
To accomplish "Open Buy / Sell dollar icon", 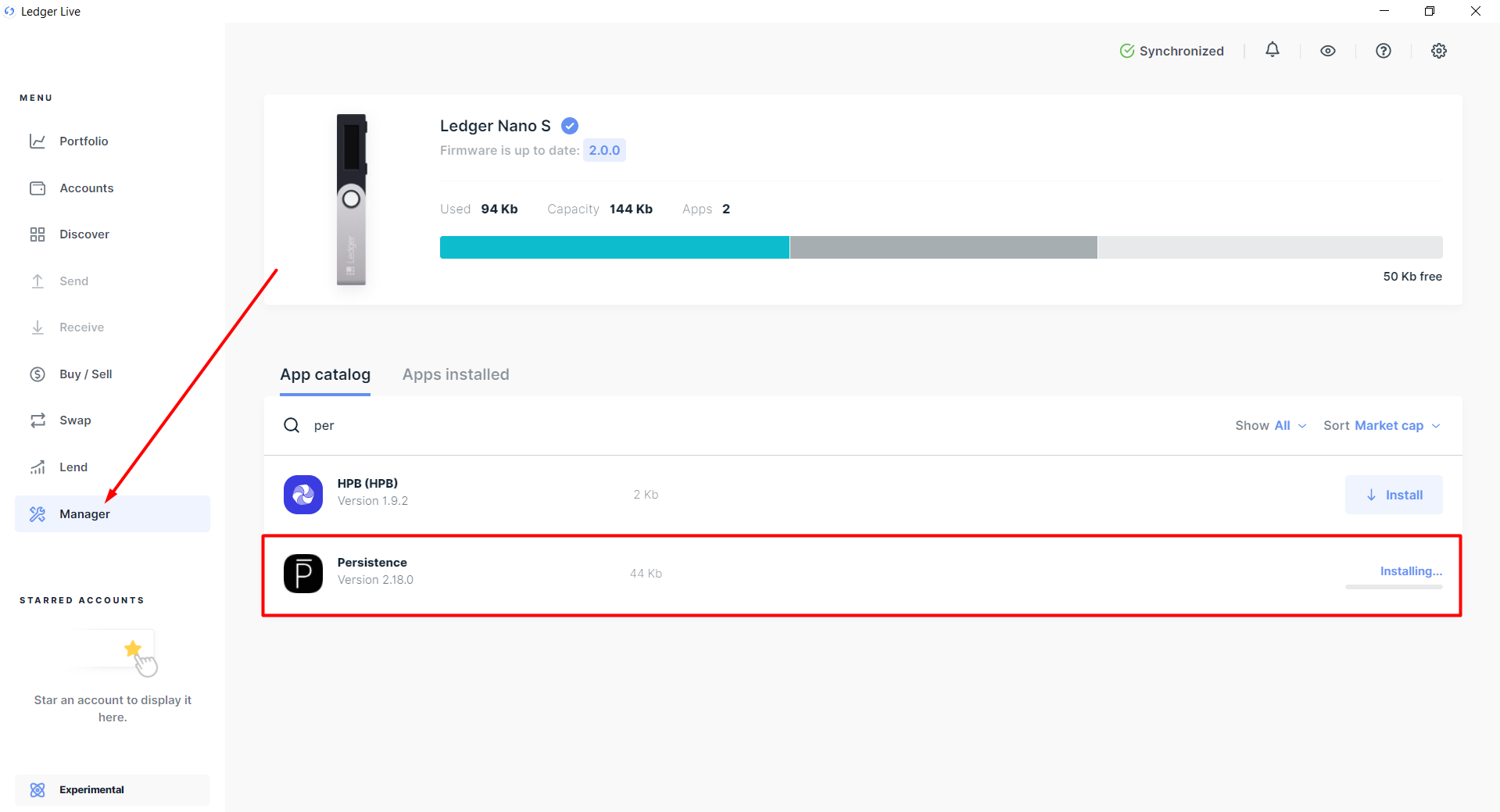I will coord(38,374).
